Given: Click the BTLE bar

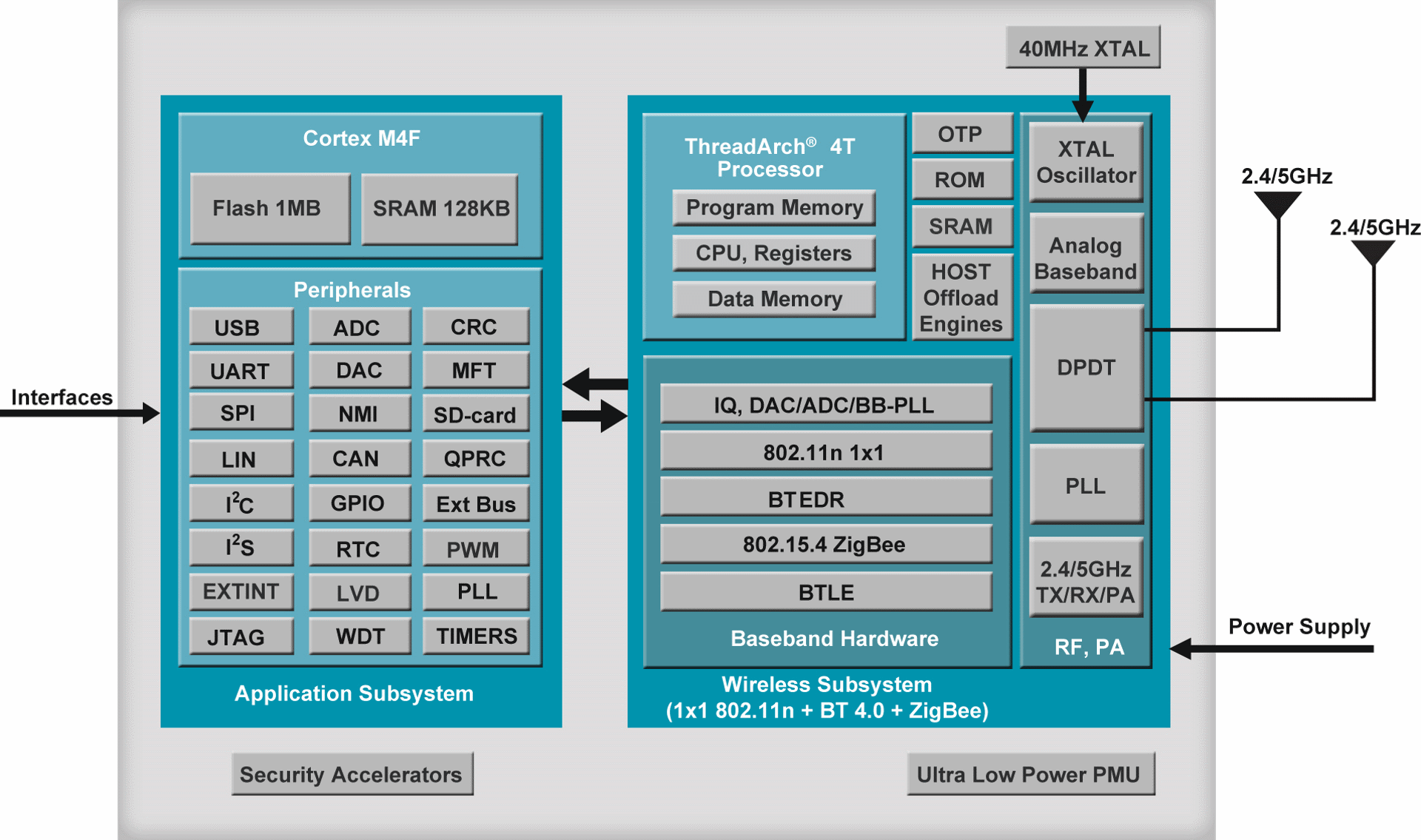Looking at the screenshot, I should click(x=826, y=592).
